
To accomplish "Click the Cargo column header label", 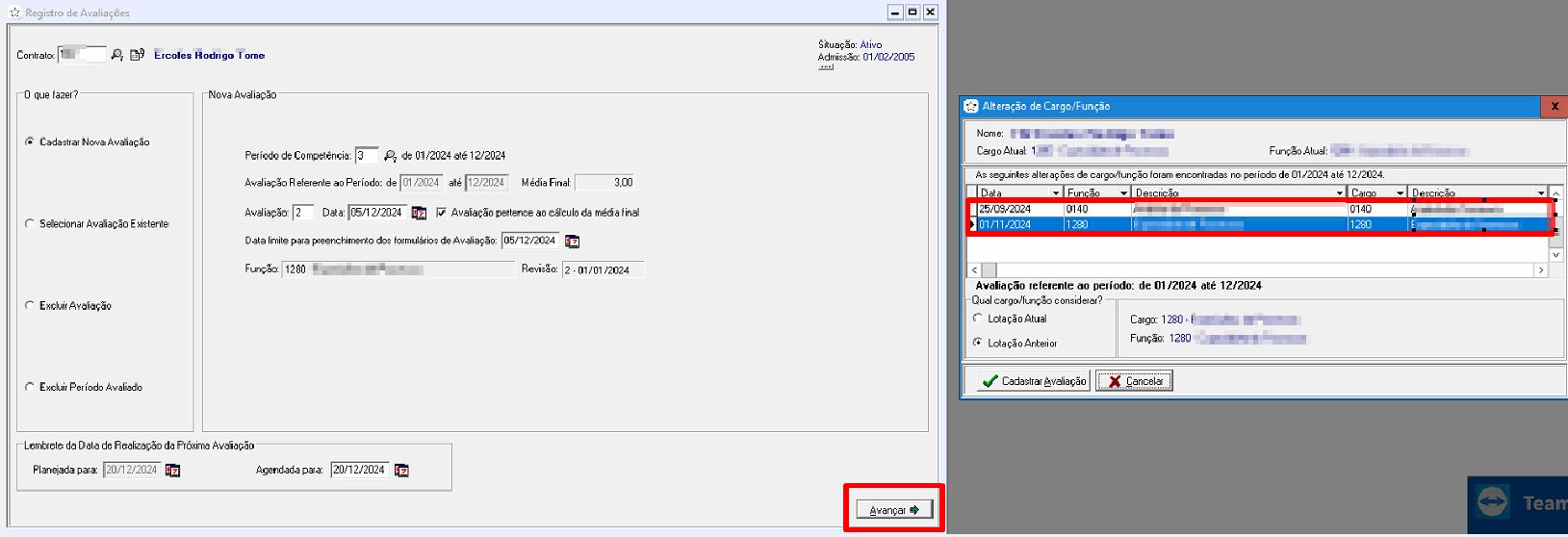I will pyautogui.click(x=1363, y=193).
